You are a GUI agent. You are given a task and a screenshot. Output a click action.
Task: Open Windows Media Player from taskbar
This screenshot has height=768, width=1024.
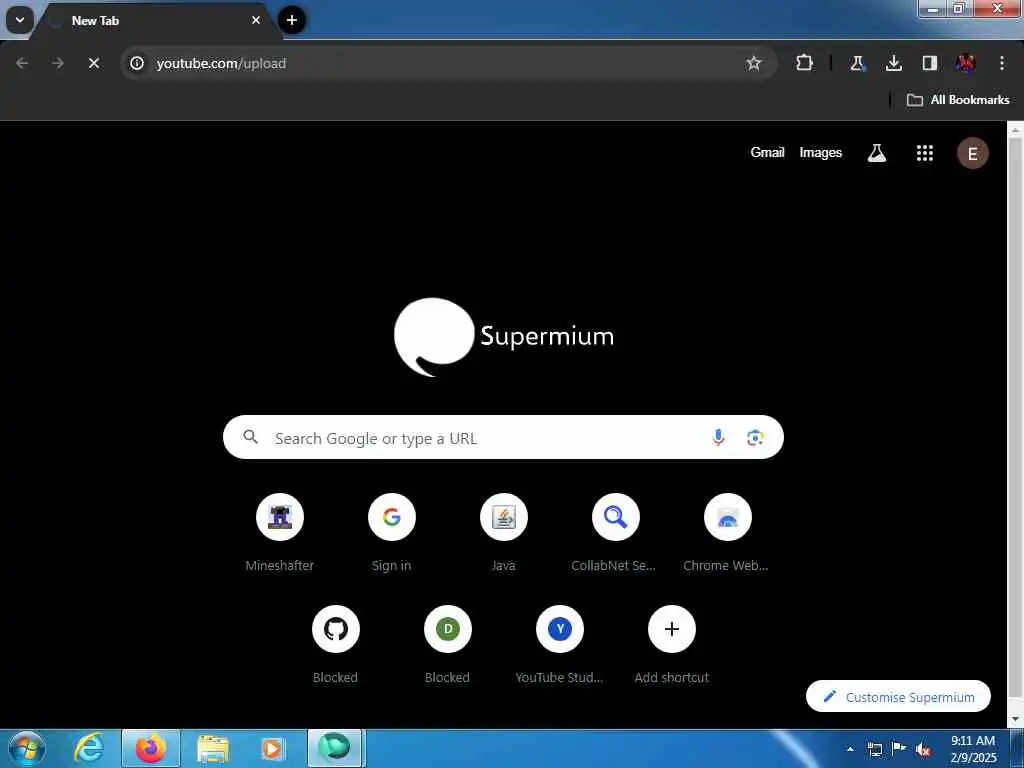pos(272,748)
